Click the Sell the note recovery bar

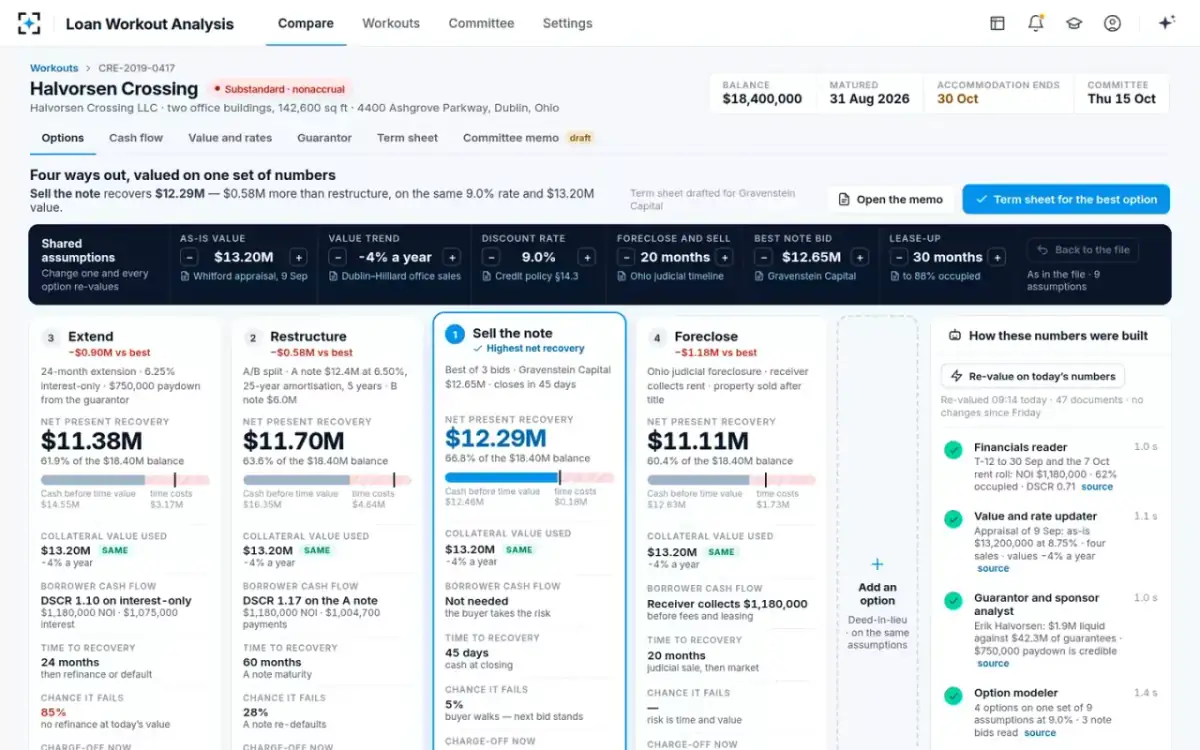coord(529,478)
